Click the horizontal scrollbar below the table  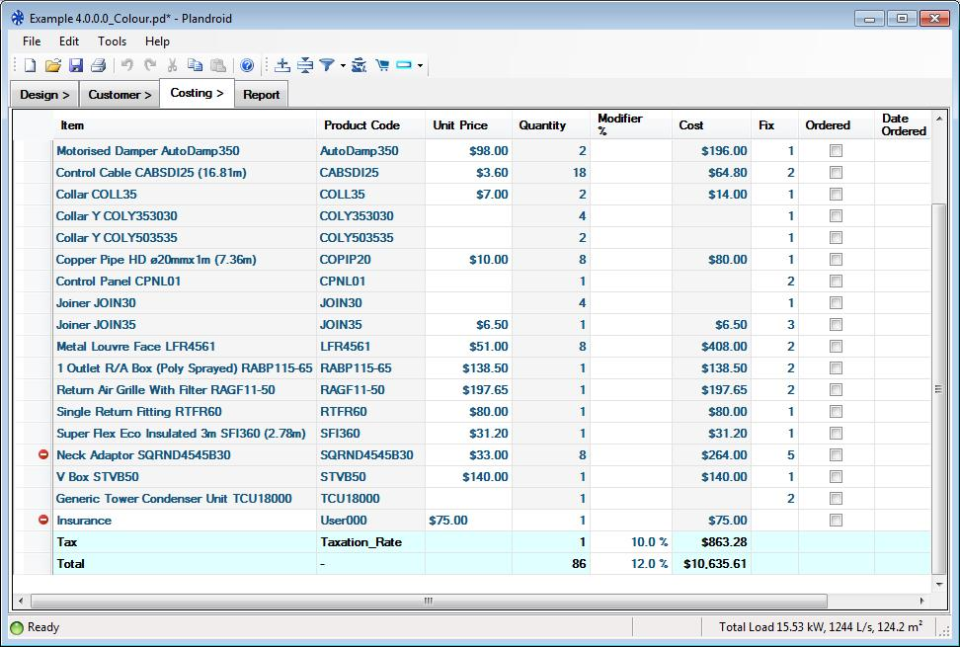428,600
